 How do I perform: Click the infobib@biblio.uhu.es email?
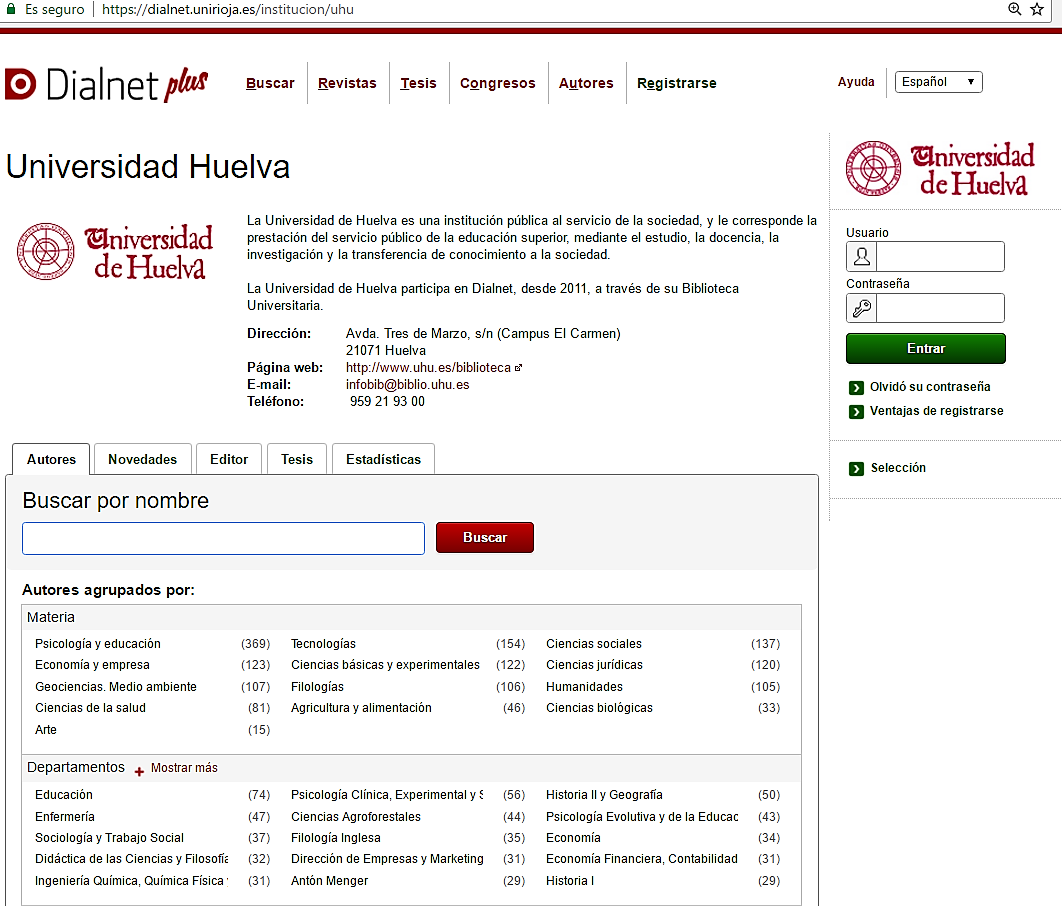click(407, 385)
